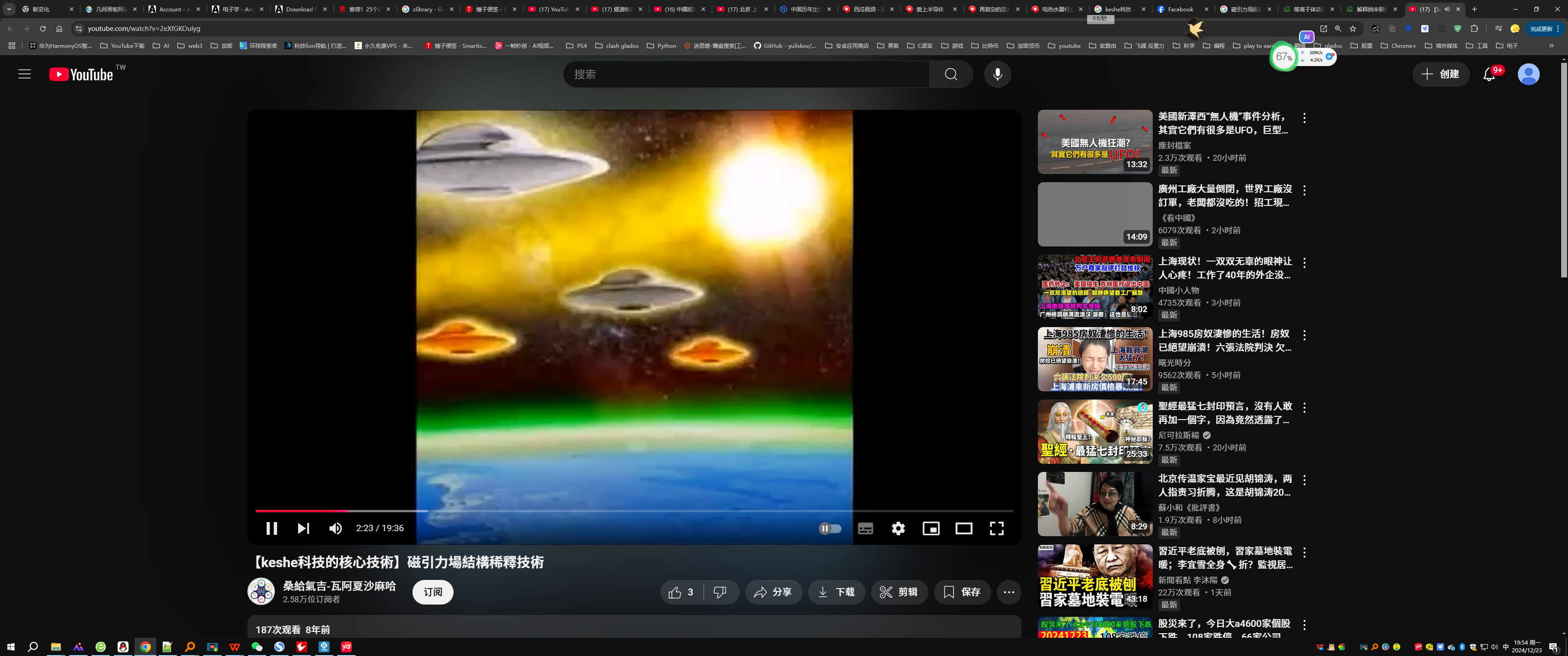Click the 分享 share button
Screen dimensions: 1568x656
click(x=773, y=592)
